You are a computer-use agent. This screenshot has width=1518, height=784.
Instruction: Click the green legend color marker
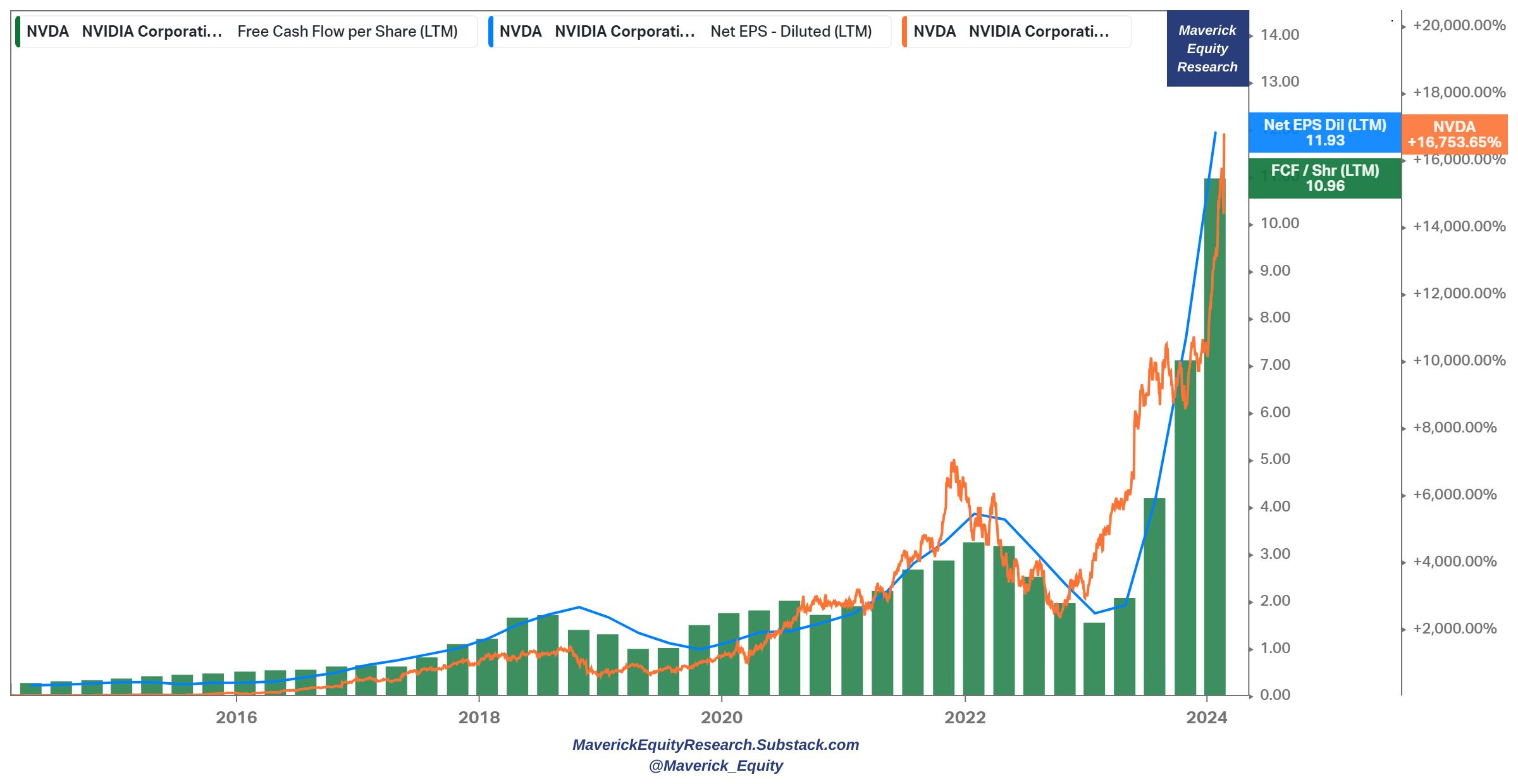point(18,32)
